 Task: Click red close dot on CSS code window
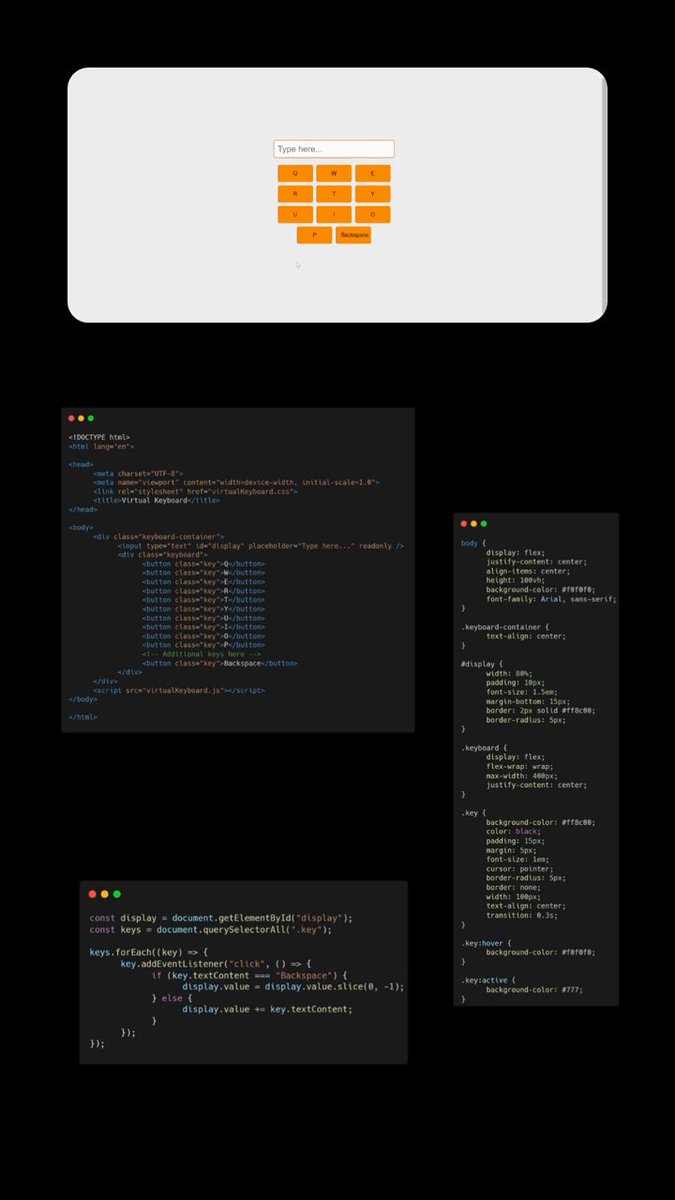[464, 524]
